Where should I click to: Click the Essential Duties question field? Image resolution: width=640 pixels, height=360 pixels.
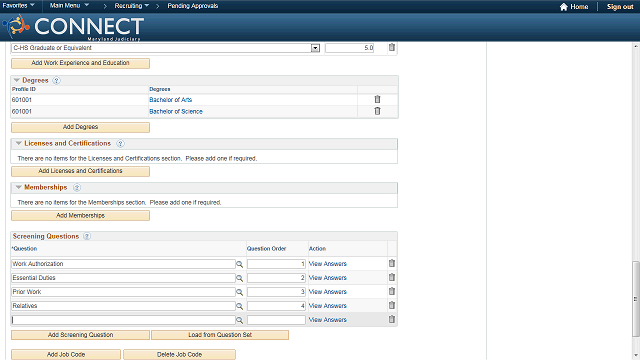pos(123,278)
